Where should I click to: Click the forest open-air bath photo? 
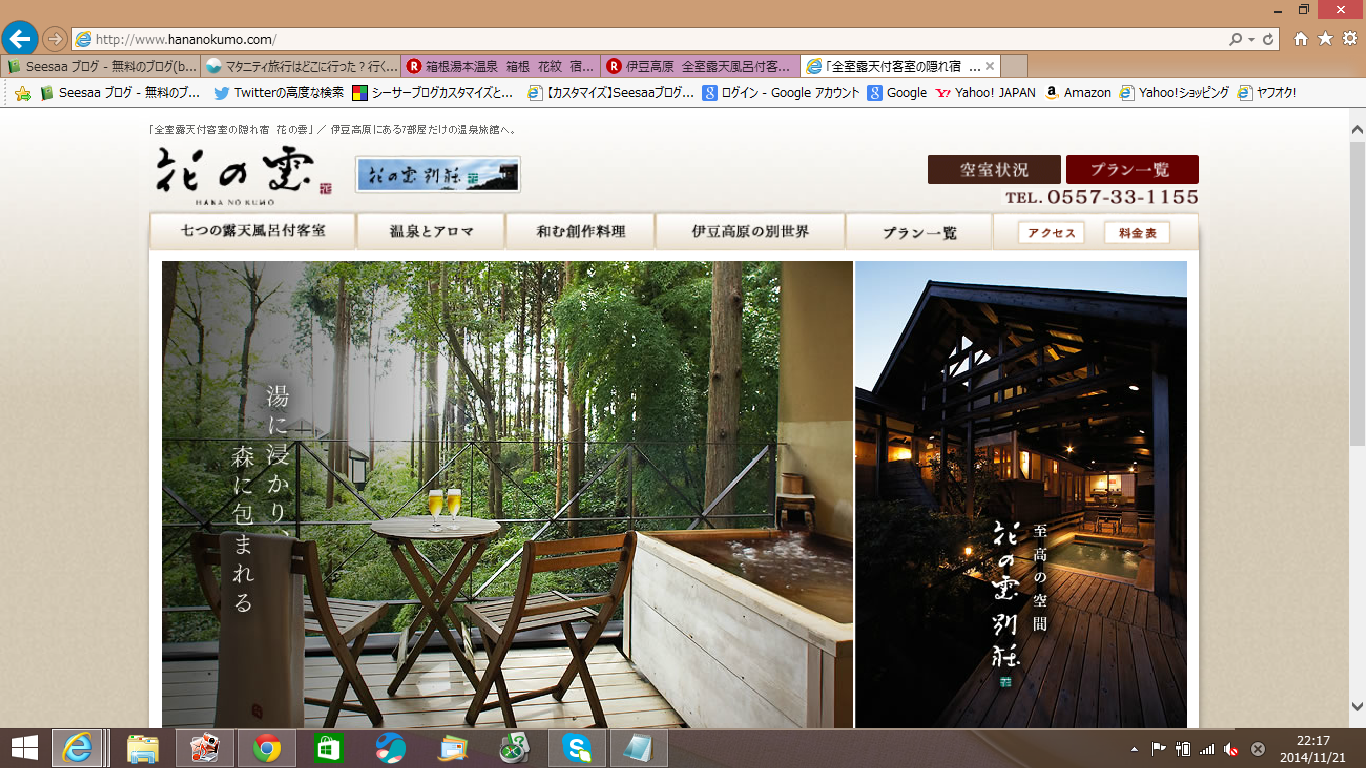[507, 494]
